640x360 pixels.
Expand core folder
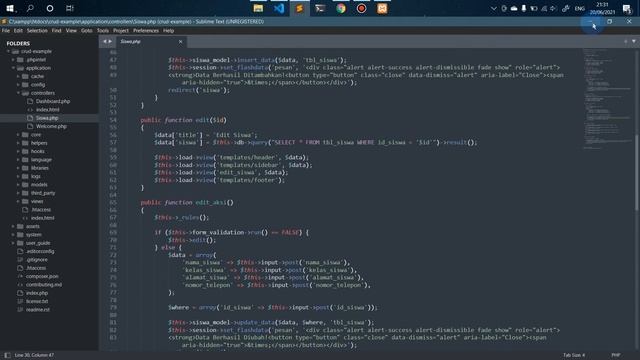pyautogui.click(x=18, y=135)
